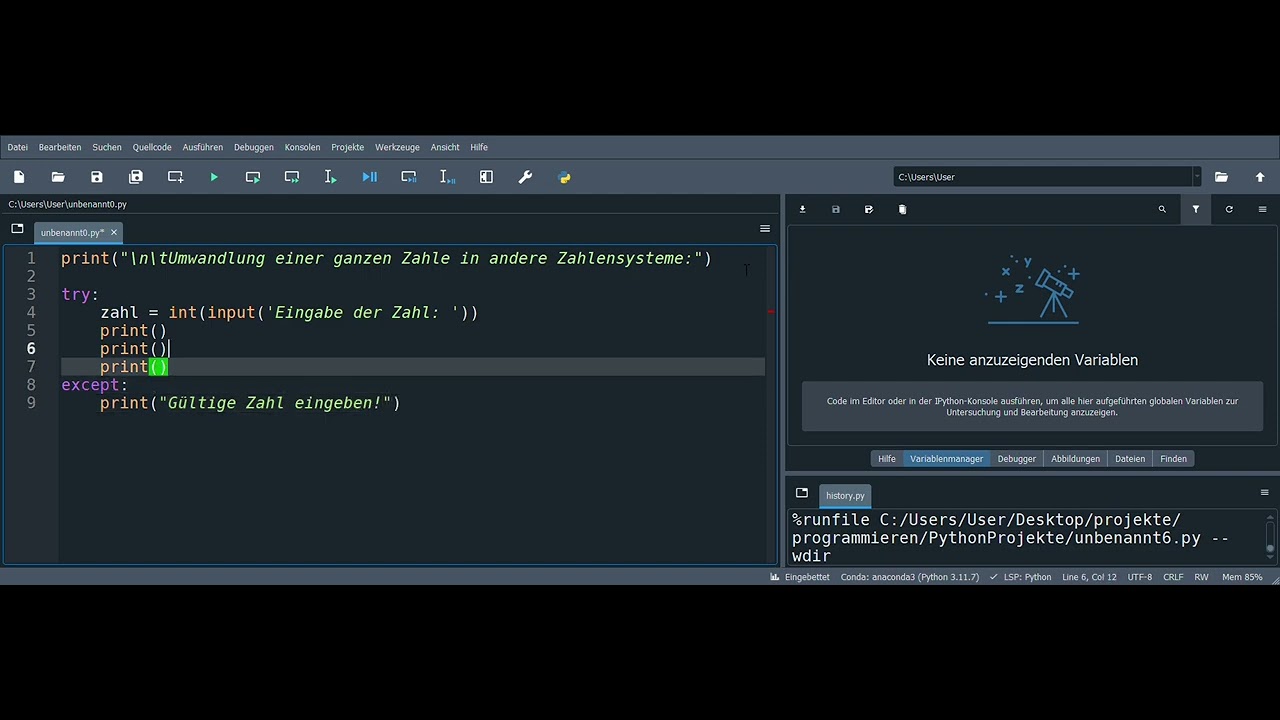This screenshot has width=1280, height=720.
Task: Debug the selection or current line
Action: point(448,177)
